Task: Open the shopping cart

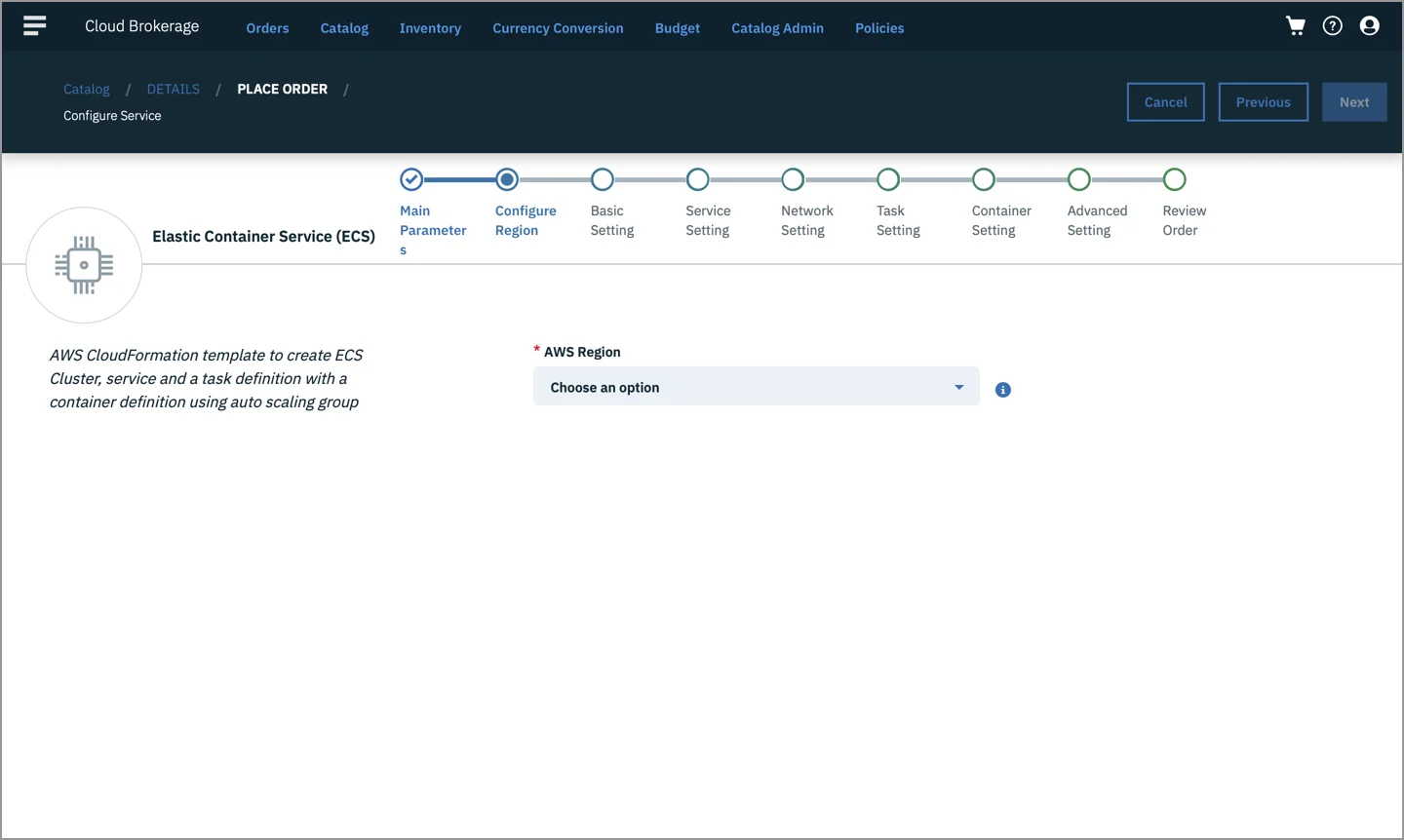Action: (x=1296, y=26)
